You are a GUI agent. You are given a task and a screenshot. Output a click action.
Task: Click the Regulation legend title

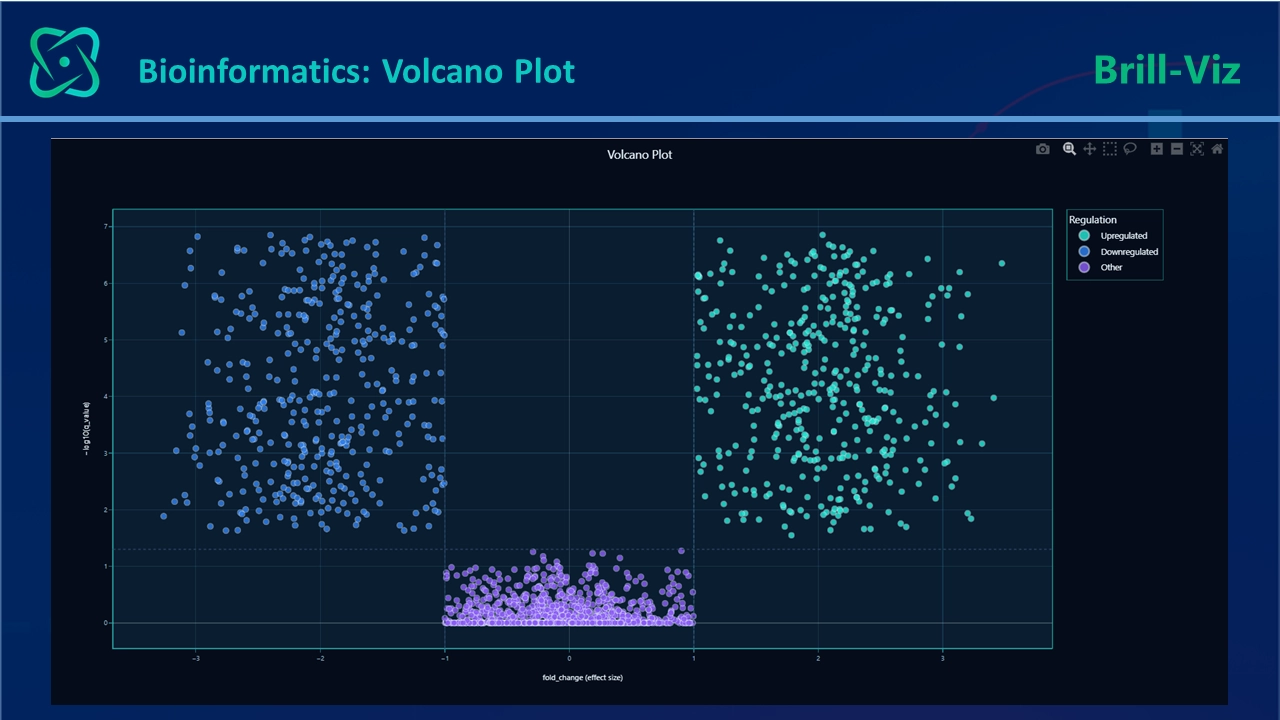pos(1093,220)
